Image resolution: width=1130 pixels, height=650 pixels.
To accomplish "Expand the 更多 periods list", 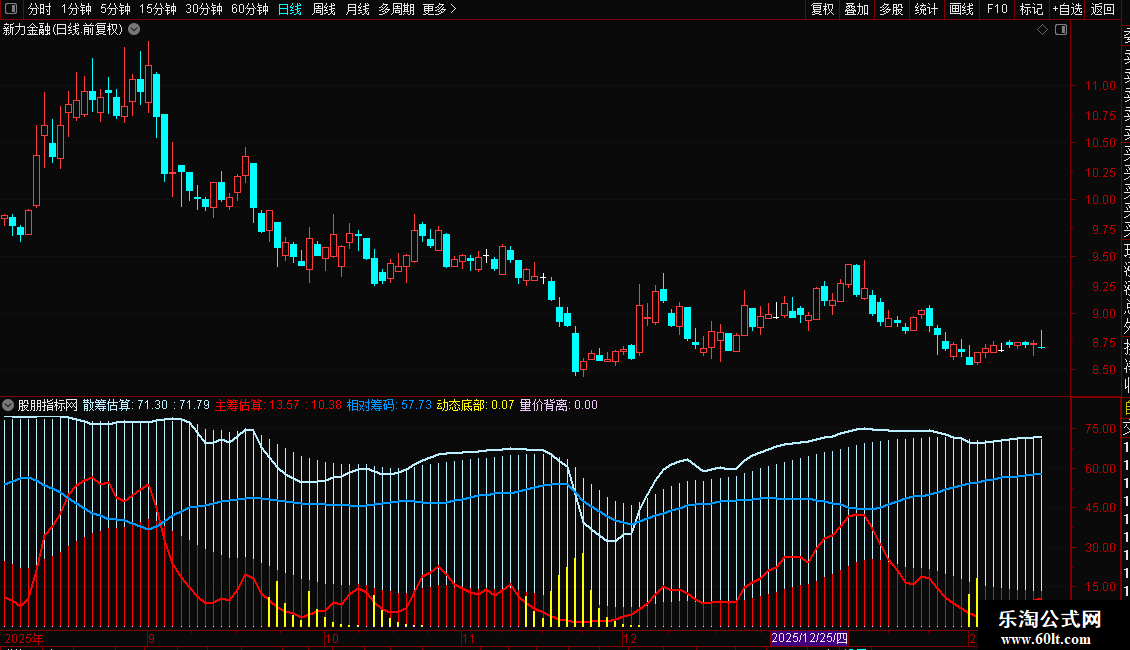I will [x=439, y=10].
